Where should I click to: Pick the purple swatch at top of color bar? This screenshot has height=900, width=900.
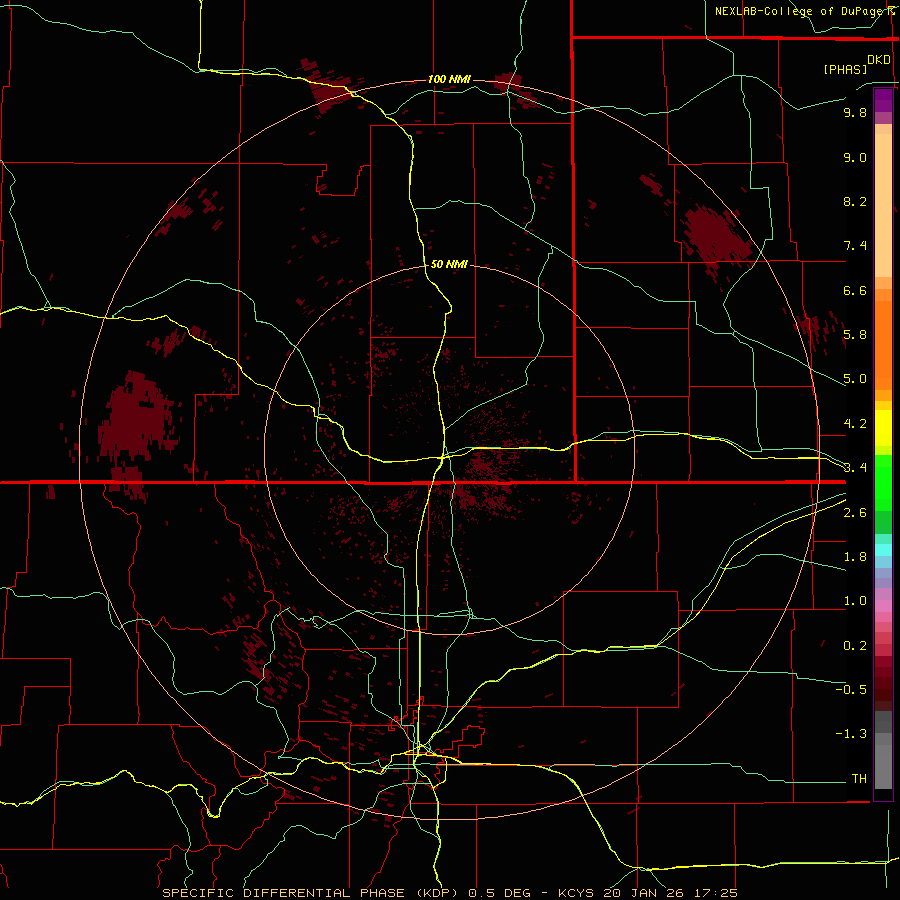click(x=883, y=99)
